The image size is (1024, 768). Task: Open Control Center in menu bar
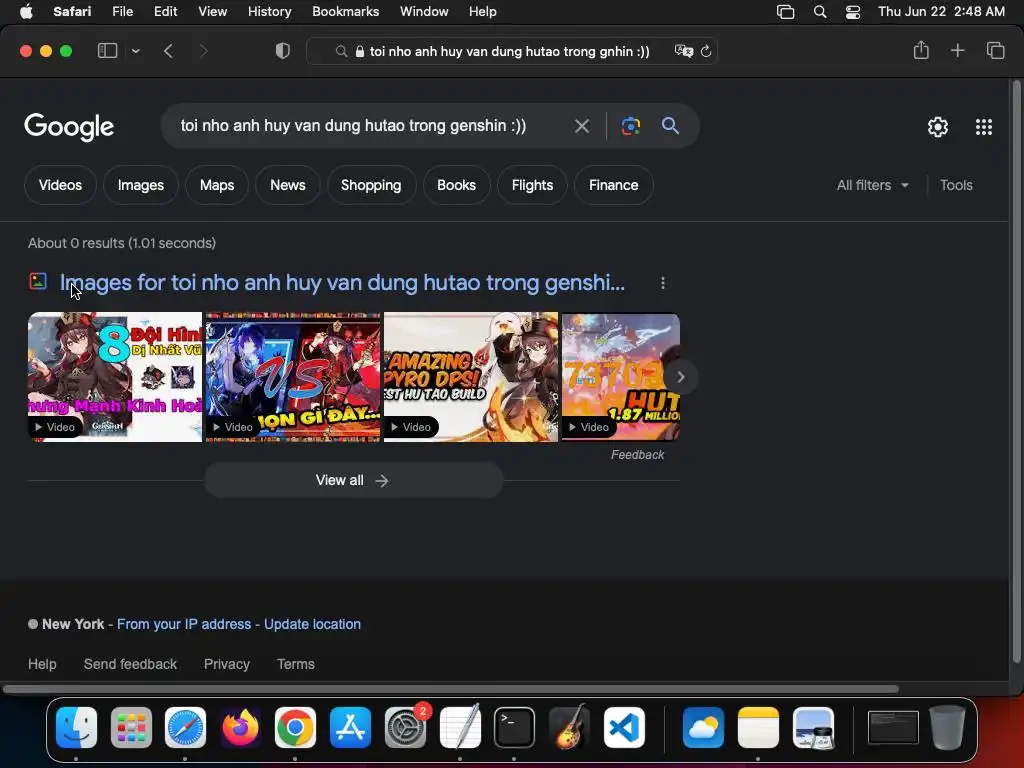(852, 12)
